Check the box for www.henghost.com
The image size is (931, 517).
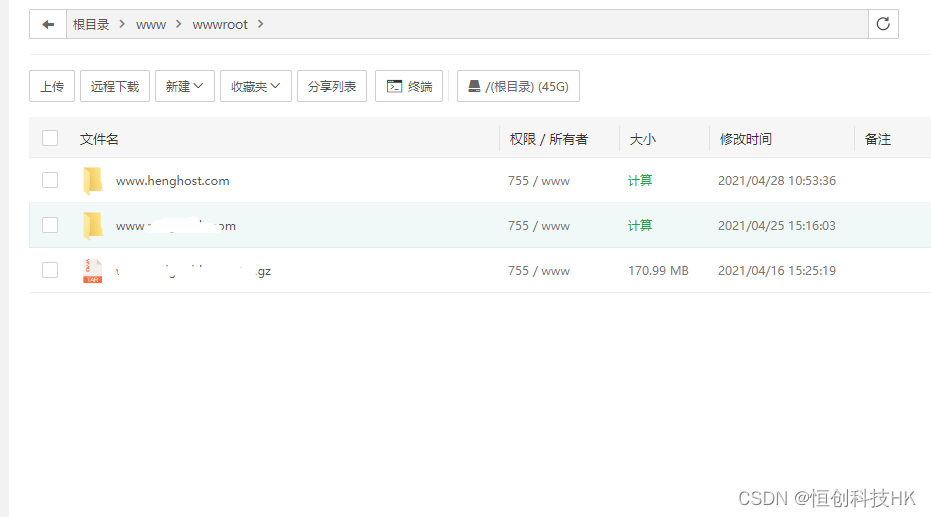(x=50, y=180)
